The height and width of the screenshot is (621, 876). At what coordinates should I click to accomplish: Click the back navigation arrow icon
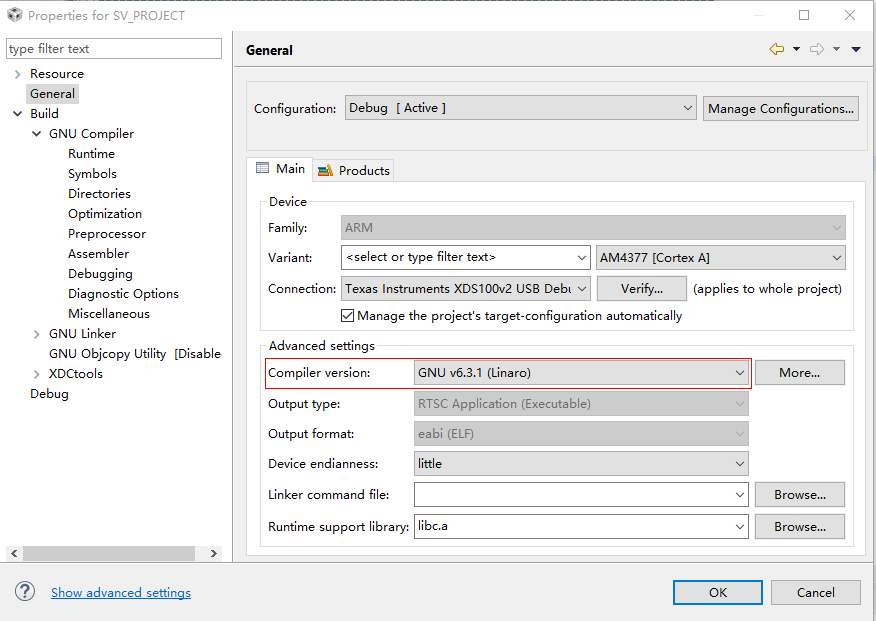point(776,49)
